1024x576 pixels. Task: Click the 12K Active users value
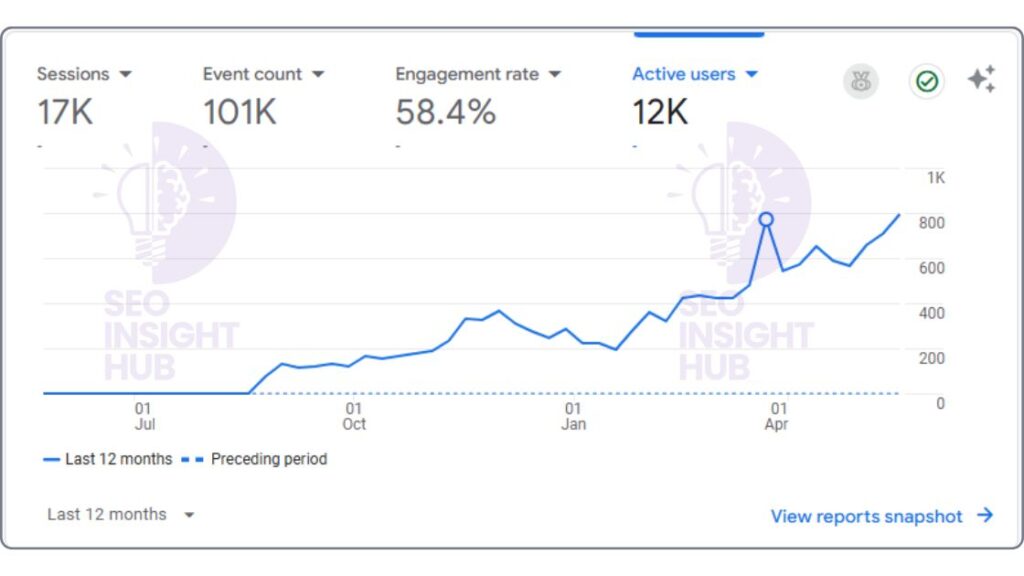point(659,111)
